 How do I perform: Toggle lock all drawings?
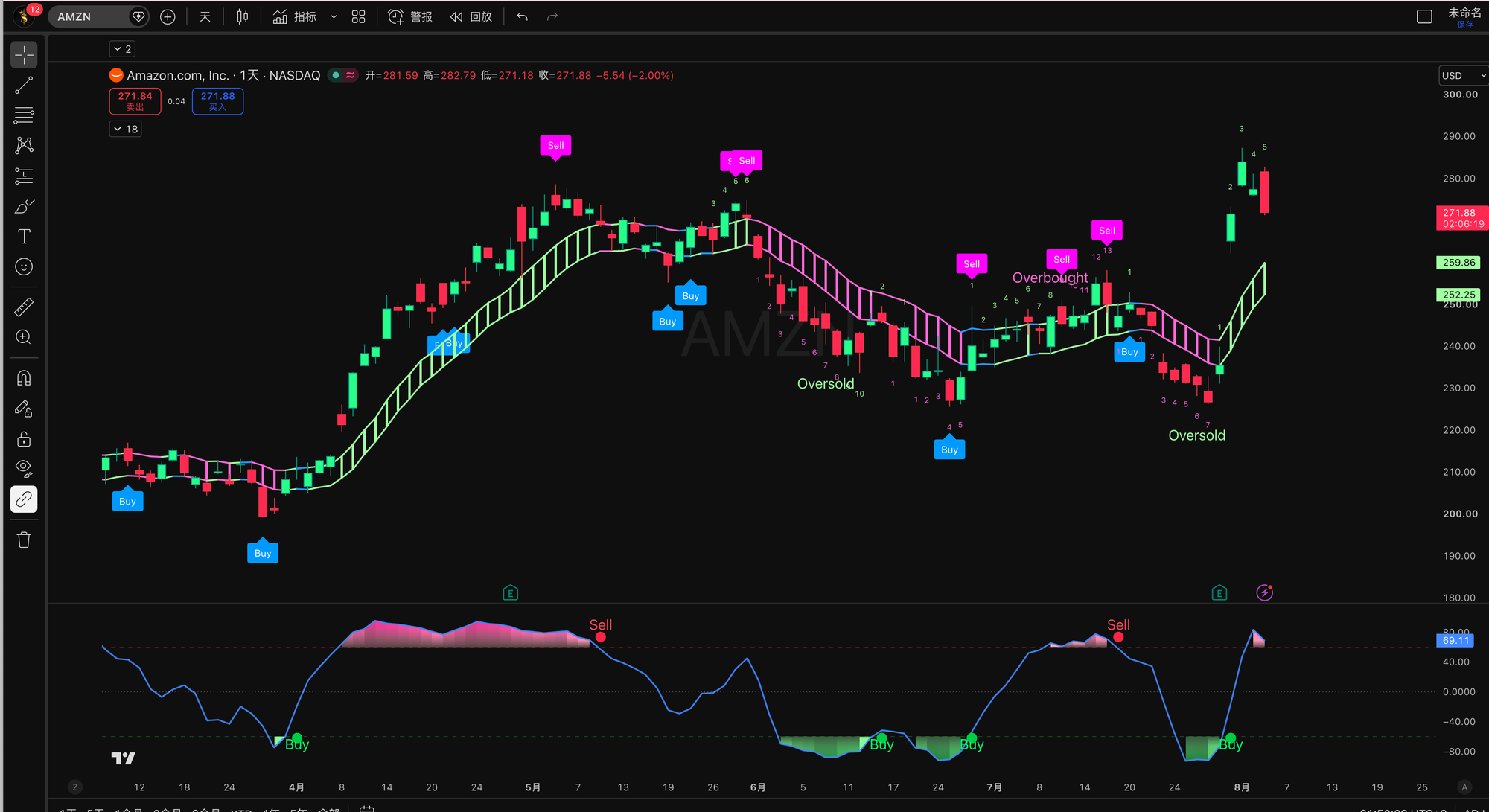24,439
